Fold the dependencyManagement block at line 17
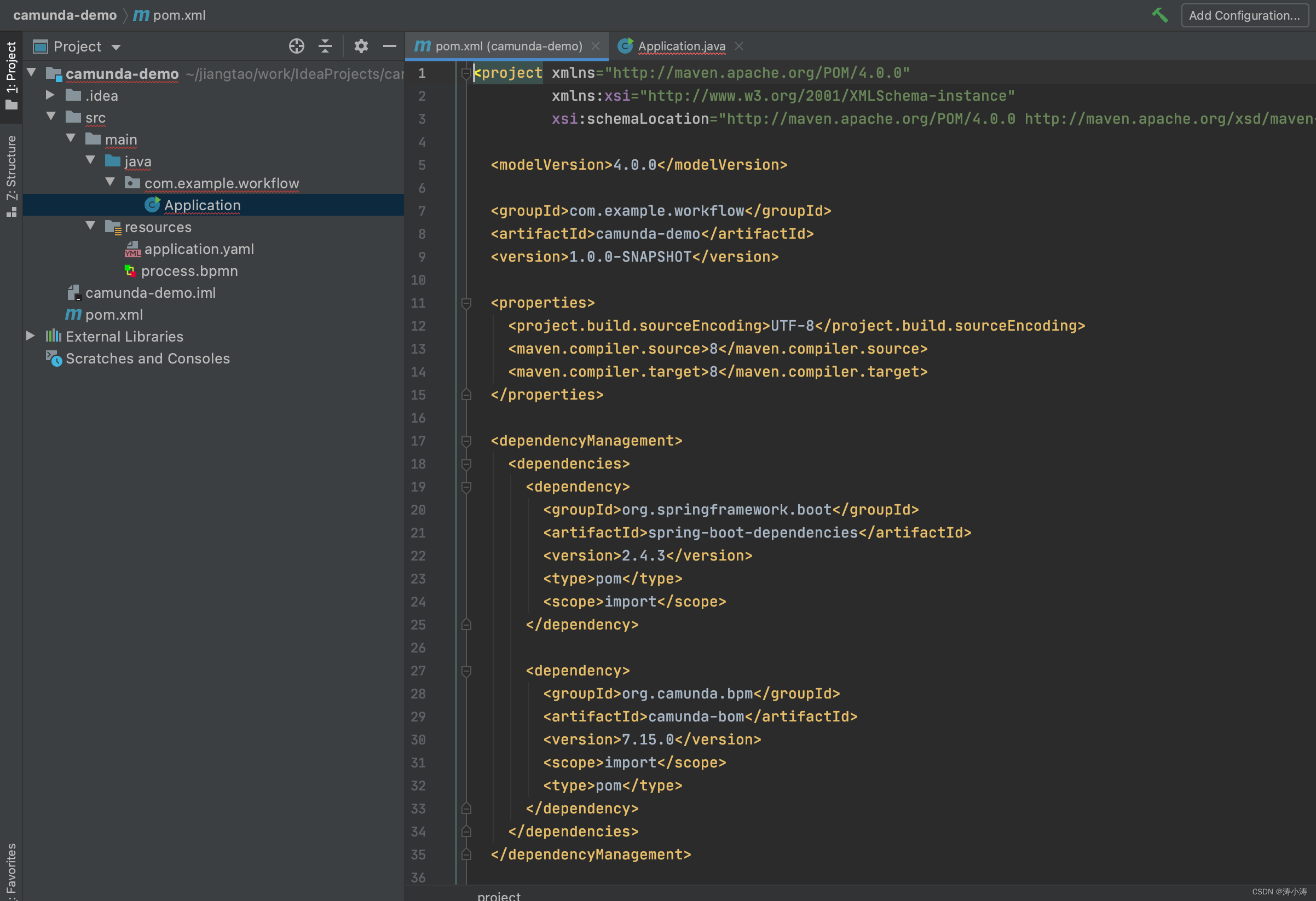1316x901 pixels. [x=466, y=441]
